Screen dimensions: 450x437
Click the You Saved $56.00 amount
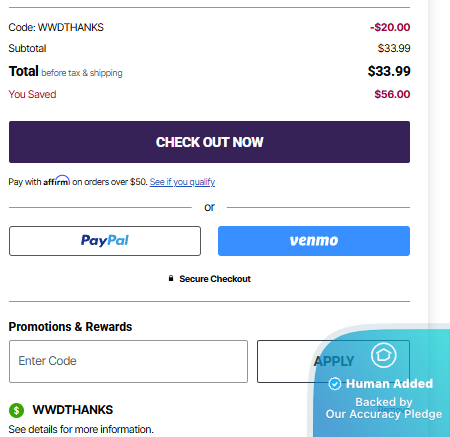392,94
